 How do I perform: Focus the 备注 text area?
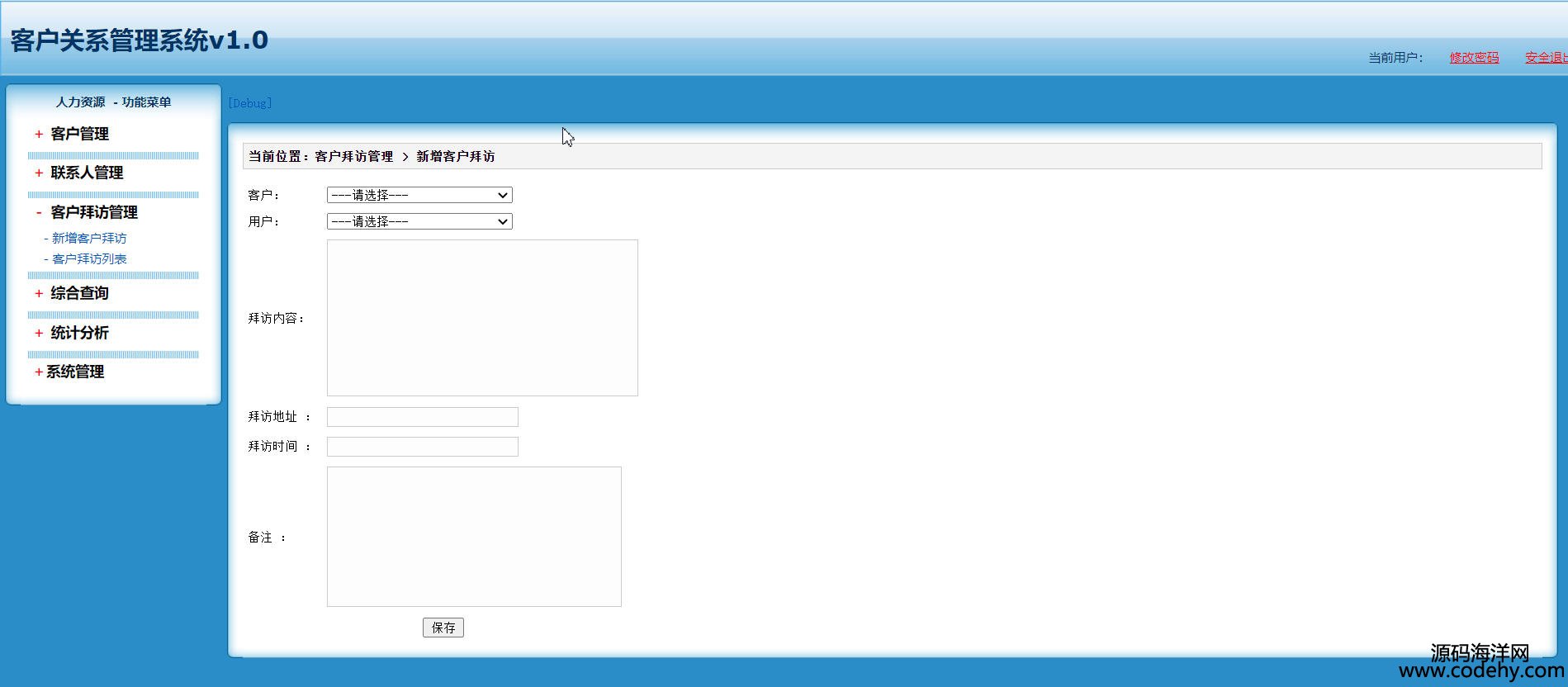(x=474, y=537)
